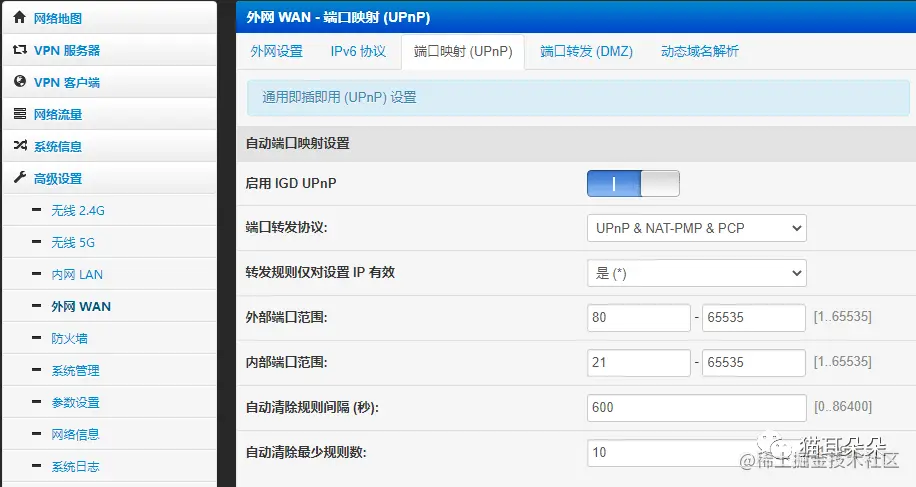Click the shuffle icon beside 系统信息
The height and width of the screenshot is (487, 916).
20,145
